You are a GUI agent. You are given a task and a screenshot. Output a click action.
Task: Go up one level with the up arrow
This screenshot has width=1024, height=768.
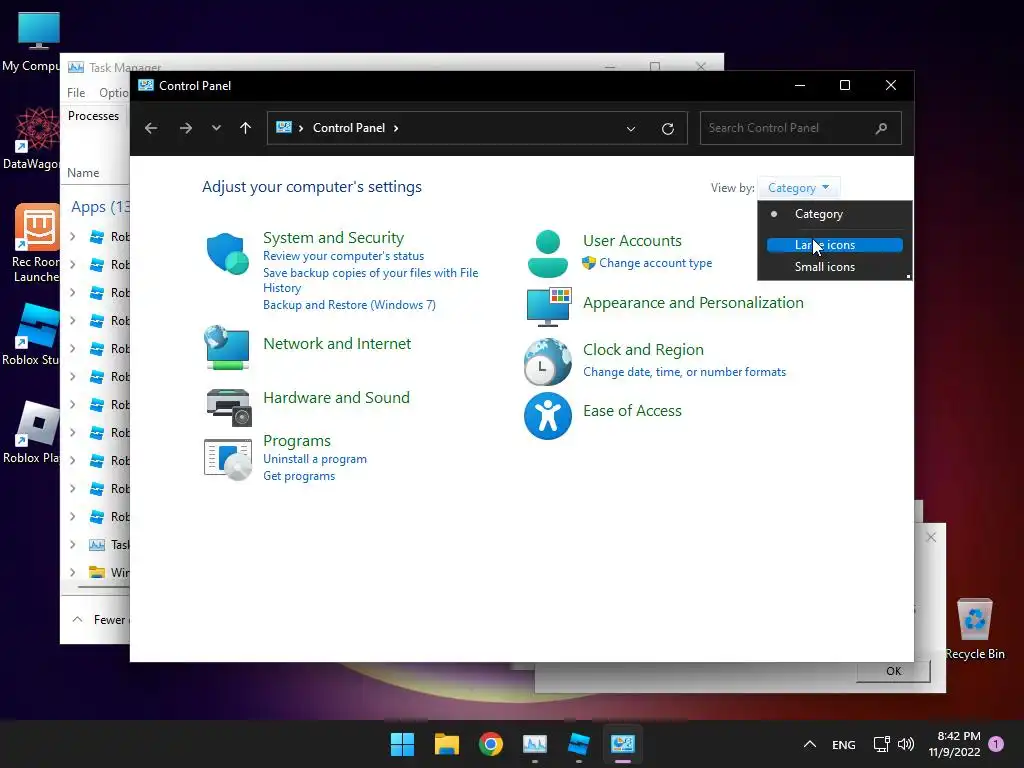click(x=246, y=128)
